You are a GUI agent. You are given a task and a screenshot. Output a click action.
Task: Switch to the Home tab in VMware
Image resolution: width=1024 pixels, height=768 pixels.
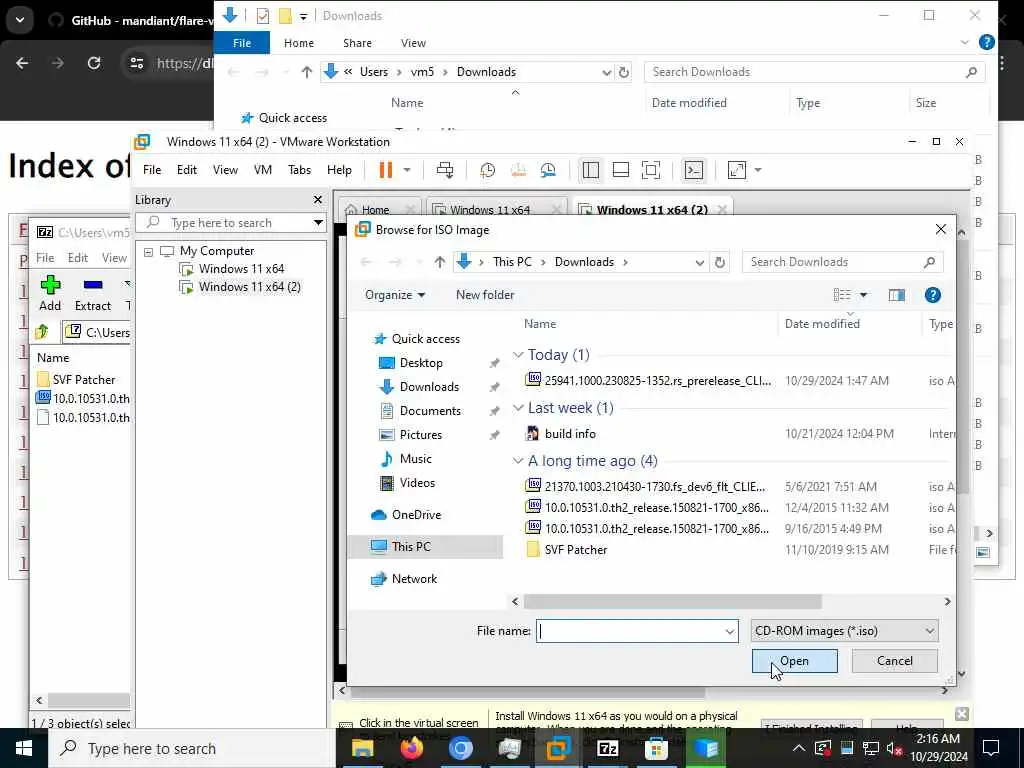[375, 210]
